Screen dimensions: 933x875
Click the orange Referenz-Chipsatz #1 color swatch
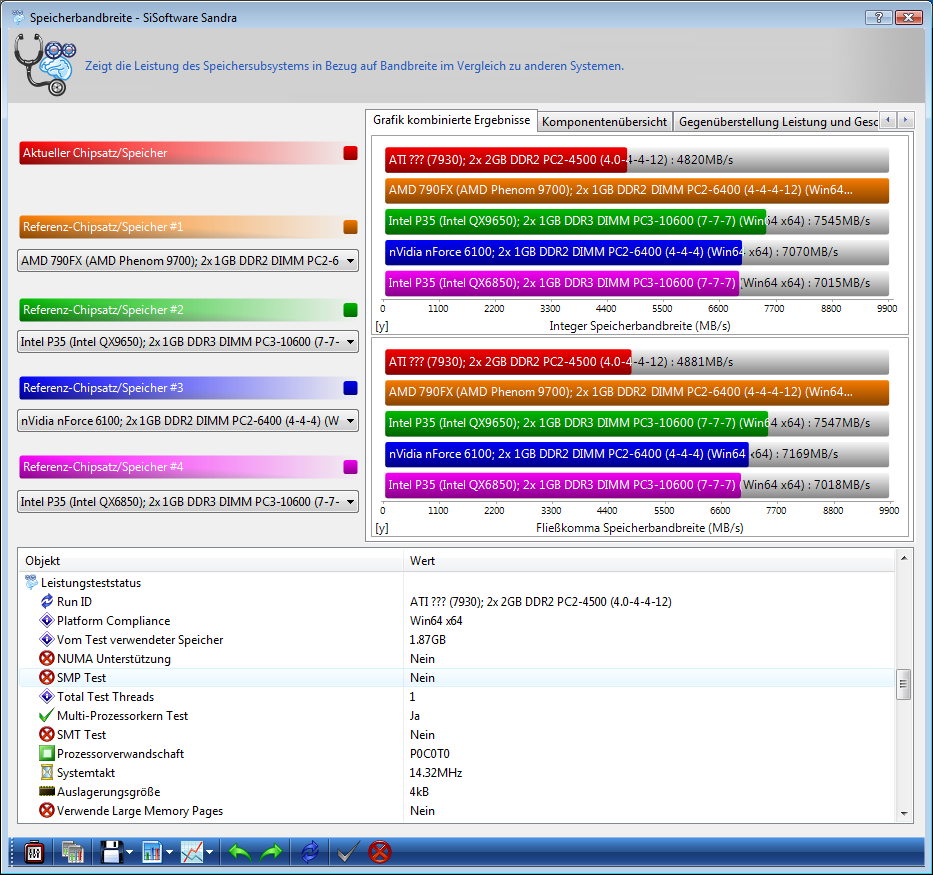(350, 227)
